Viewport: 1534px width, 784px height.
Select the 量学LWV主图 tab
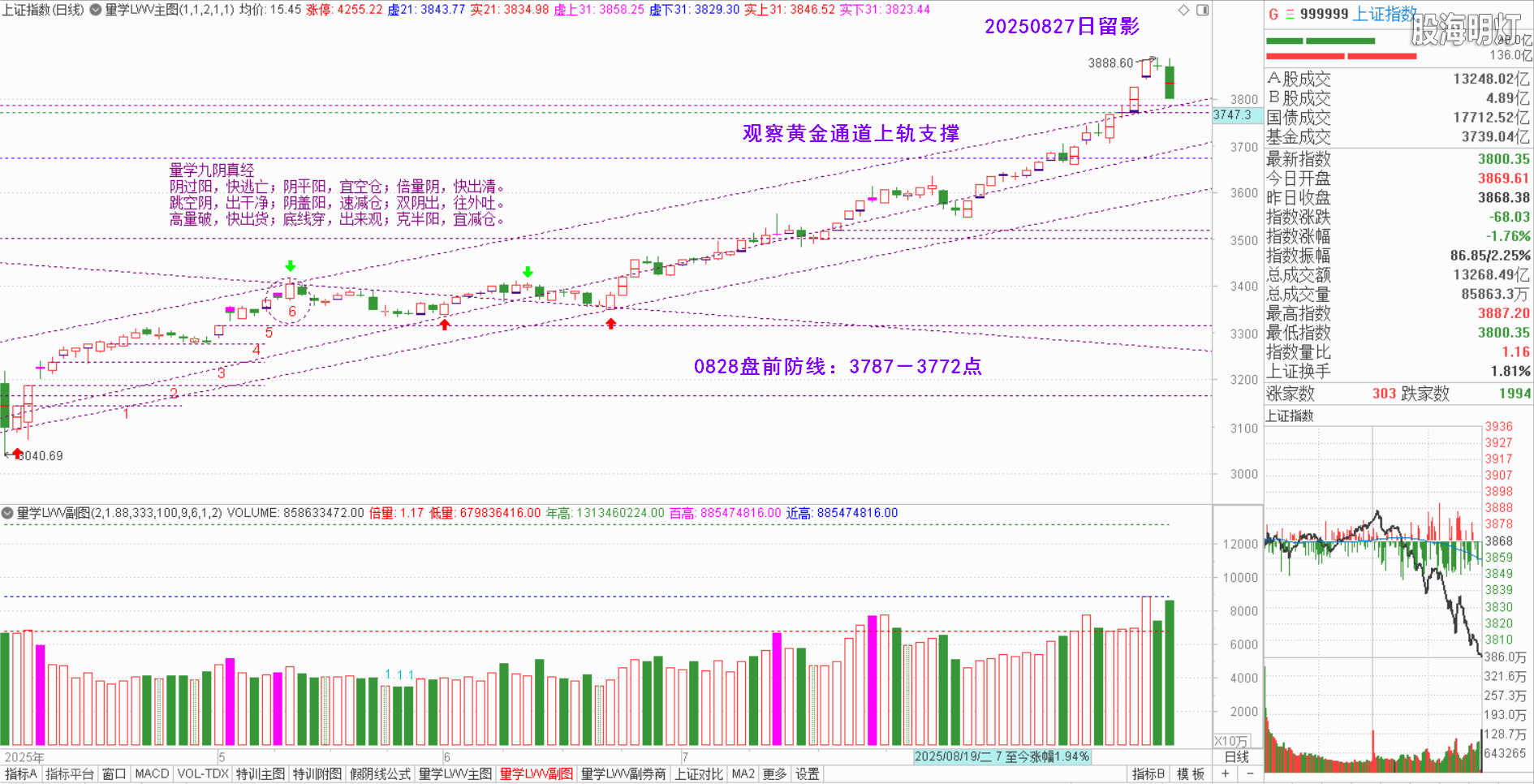point(455,774)
